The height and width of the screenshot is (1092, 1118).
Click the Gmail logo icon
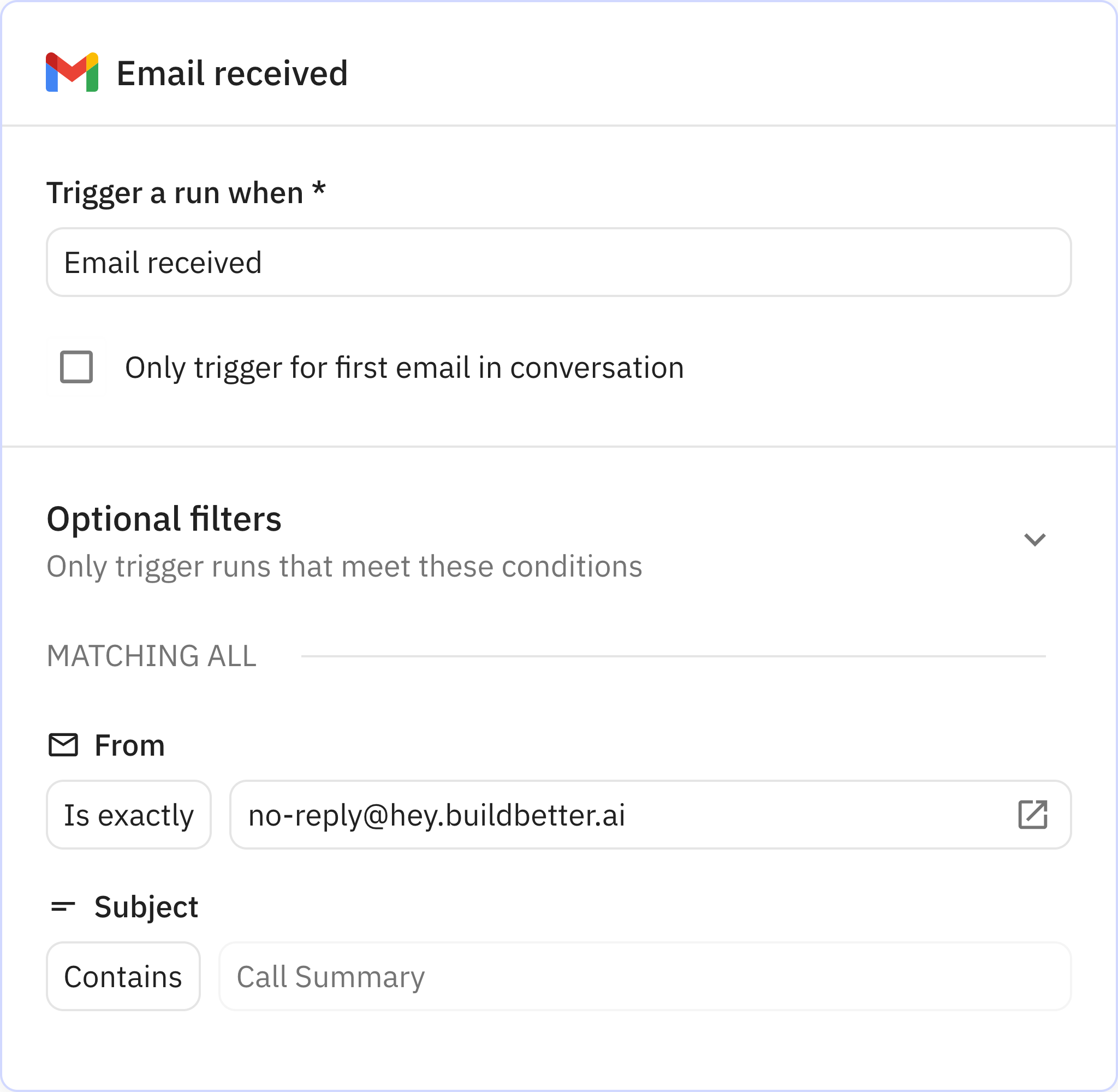click(x=72, y=73)
